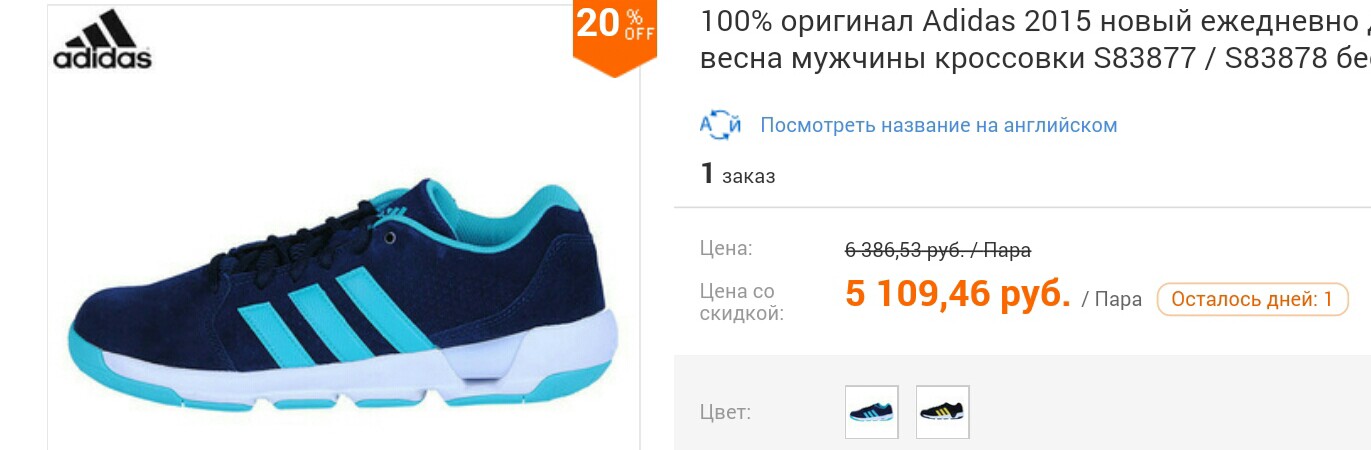Viewport: 1371px width, 450px height.
Task: Select the black-yellow shoe color swatch
Action: tap(942, 411)
